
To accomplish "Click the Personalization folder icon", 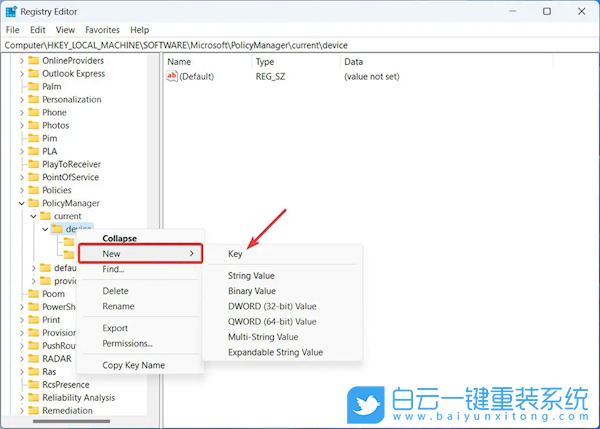I will point(34,100).
